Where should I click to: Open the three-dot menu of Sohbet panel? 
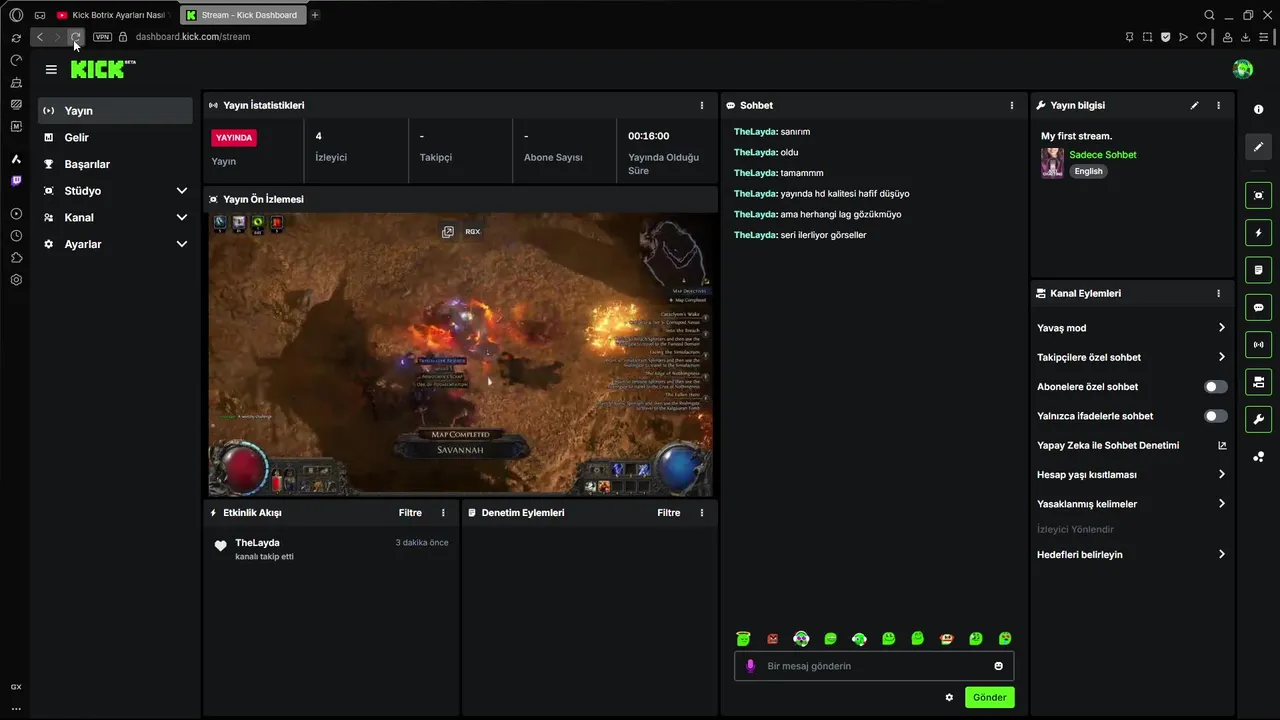pyautogui.click(x=1012, y=105)
